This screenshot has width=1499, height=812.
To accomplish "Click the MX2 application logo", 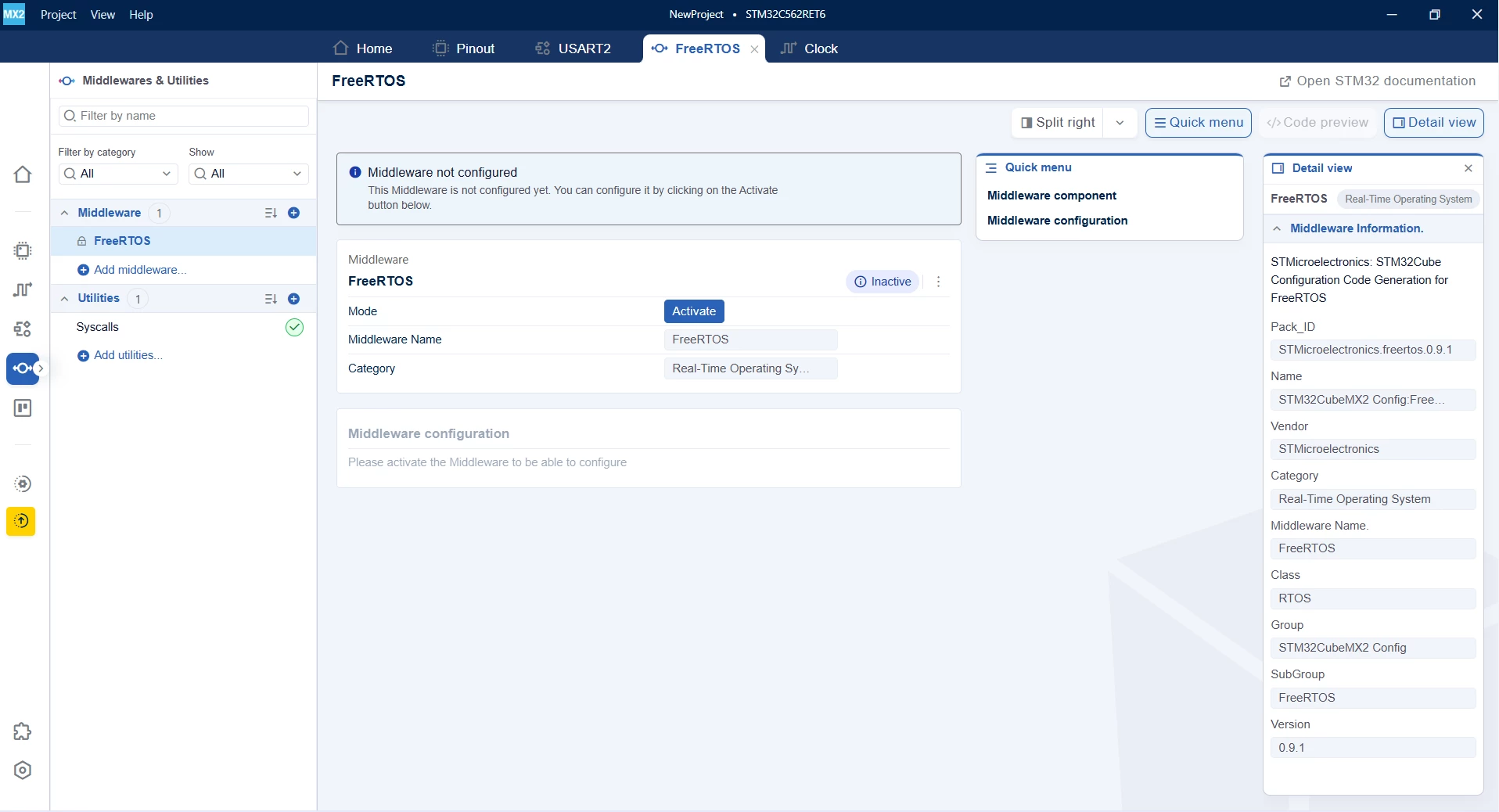I will click(x=14, y=14).
